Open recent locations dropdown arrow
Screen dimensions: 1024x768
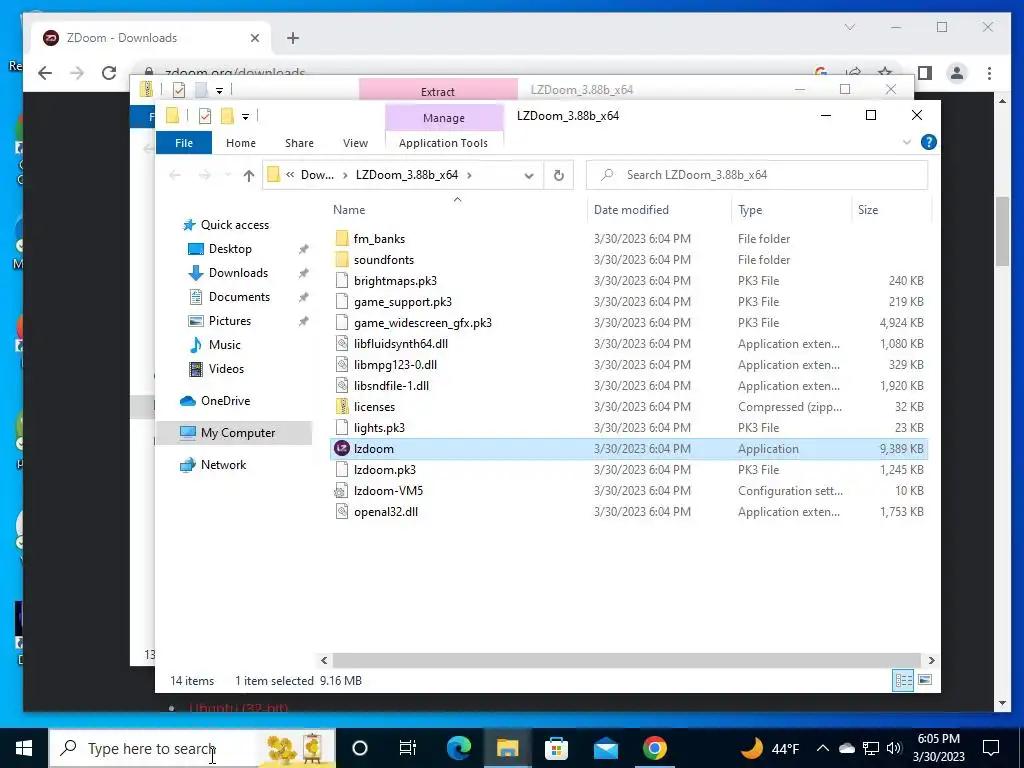228,175
